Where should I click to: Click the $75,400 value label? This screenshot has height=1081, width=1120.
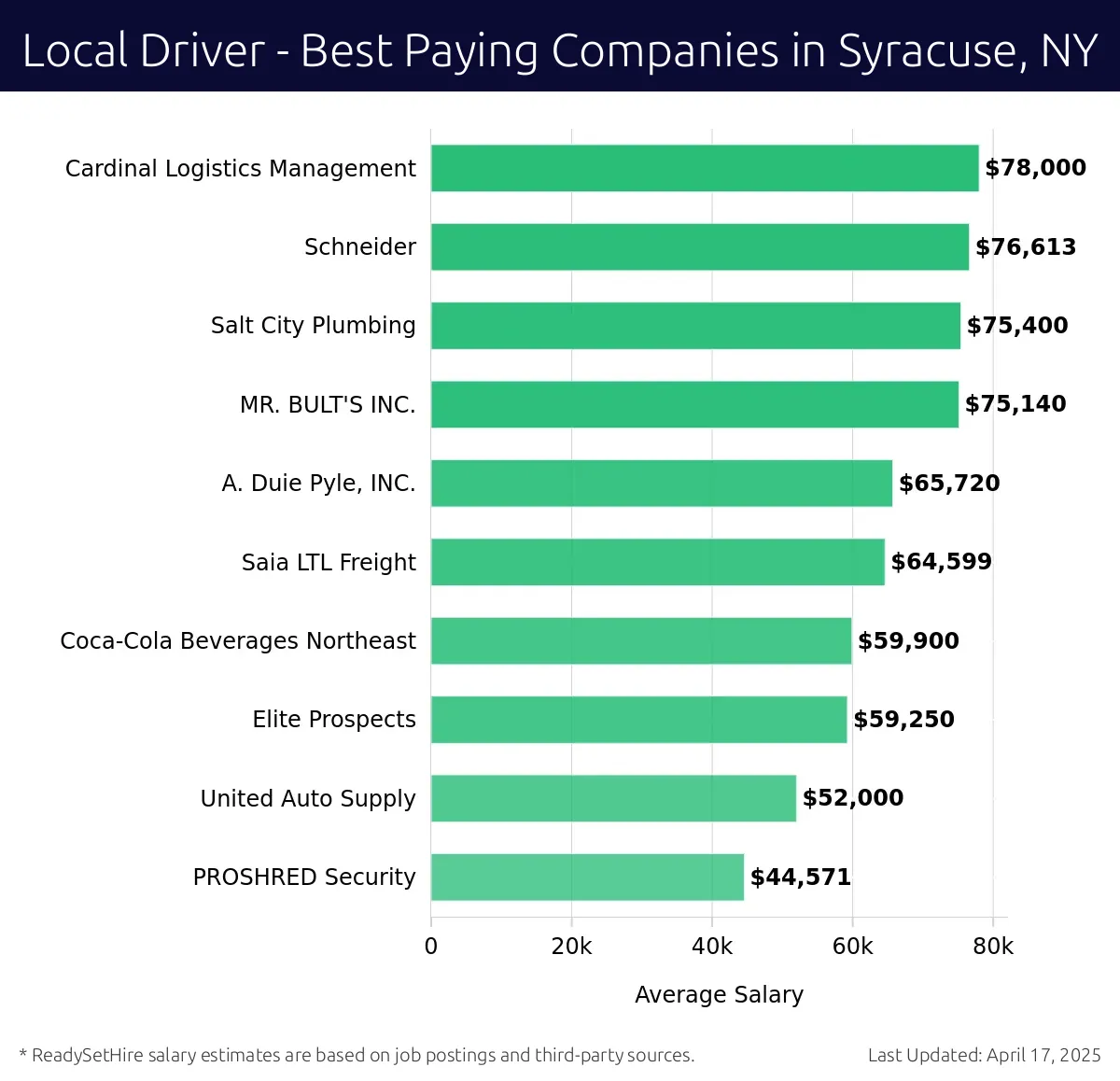pos(1017,326)
